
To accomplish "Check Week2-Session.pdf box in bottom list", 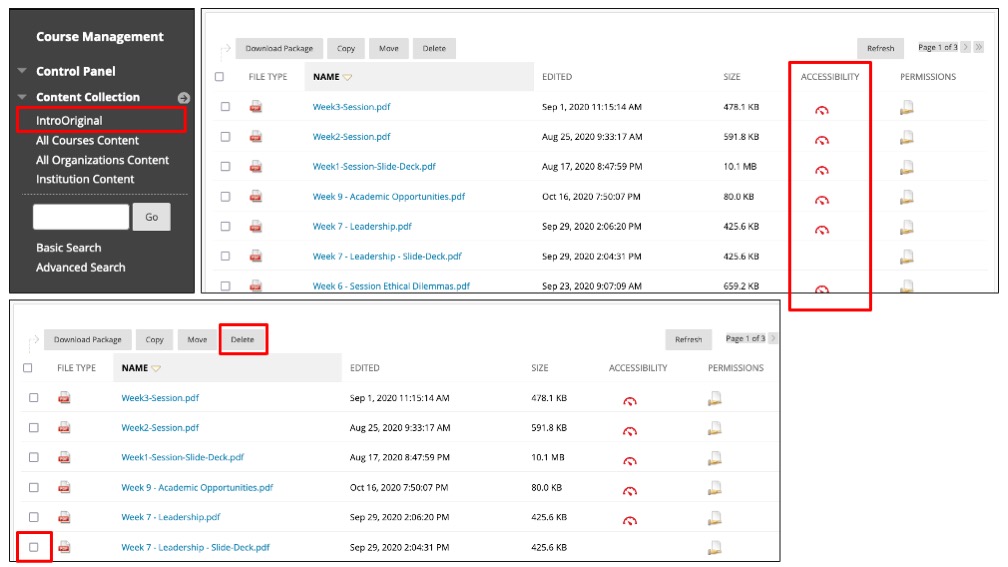I will point(33,428).
